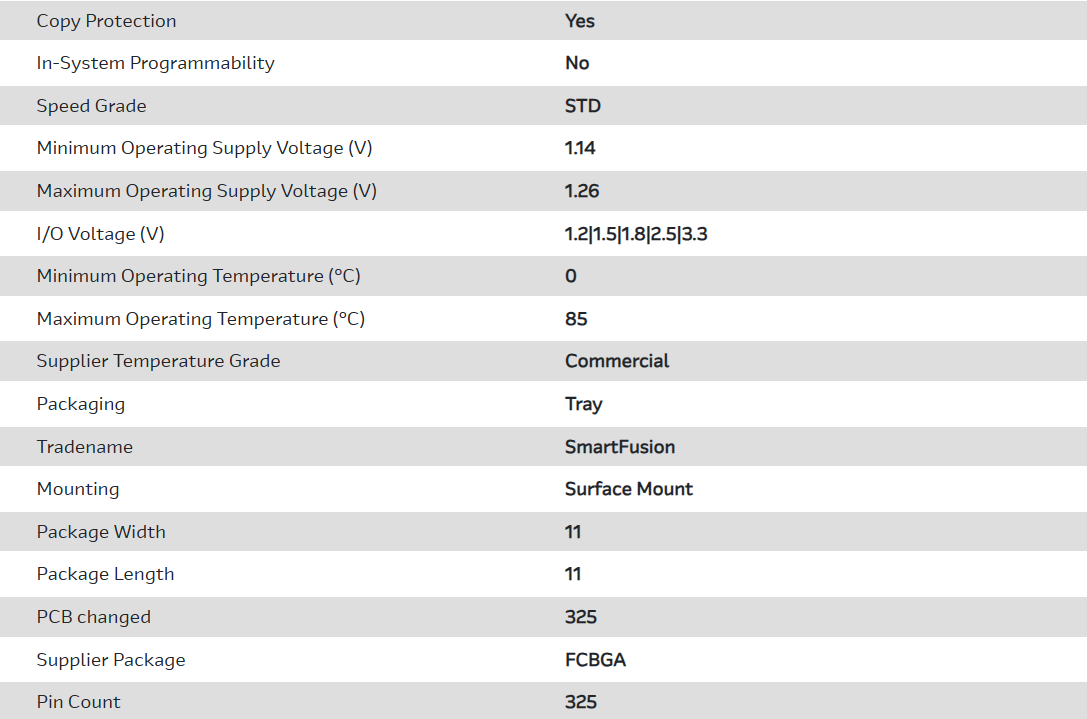1087x719 pixels.
Task: Click the Surface Mount value
Action: tap(629, 489)
